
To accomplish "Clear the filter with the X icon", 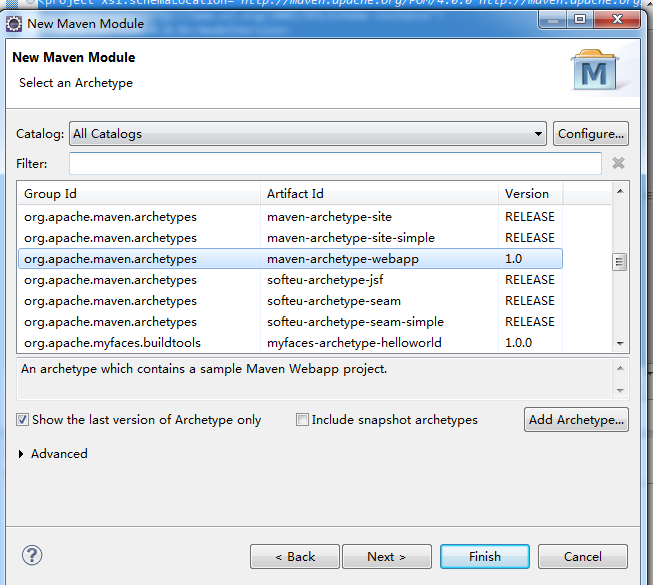I will [x=618, y=163].
